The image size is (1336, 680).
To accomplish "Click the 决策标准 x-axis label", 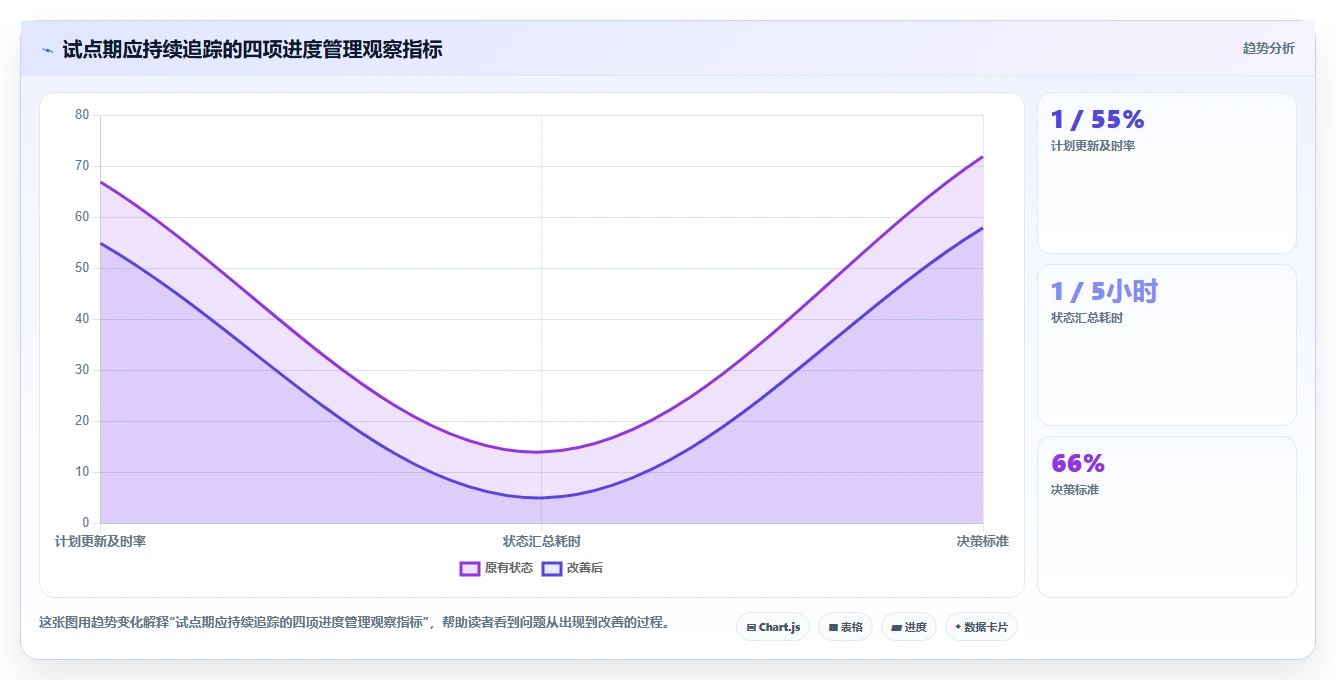I will (982, 541).
